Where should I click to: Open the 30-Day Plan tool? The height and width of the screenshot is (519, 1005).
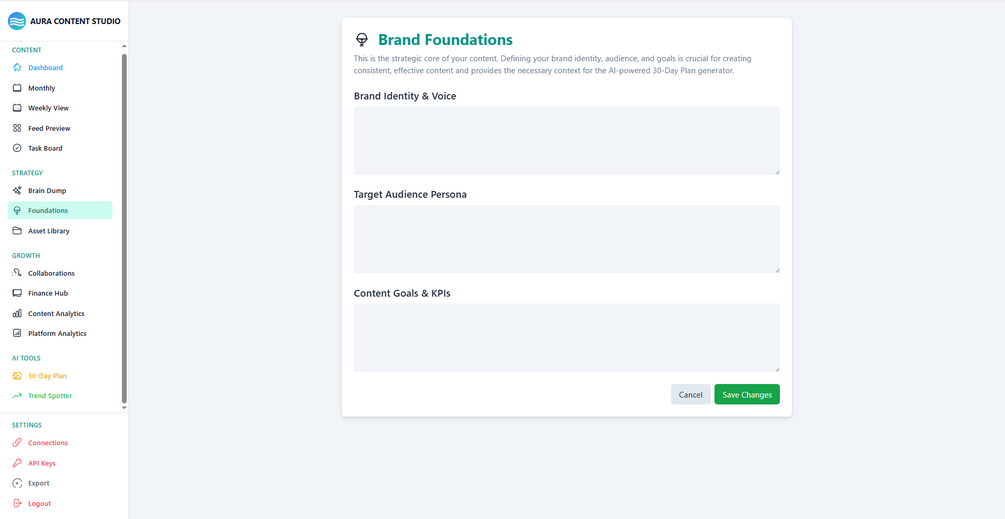click(x=47, y=376)
